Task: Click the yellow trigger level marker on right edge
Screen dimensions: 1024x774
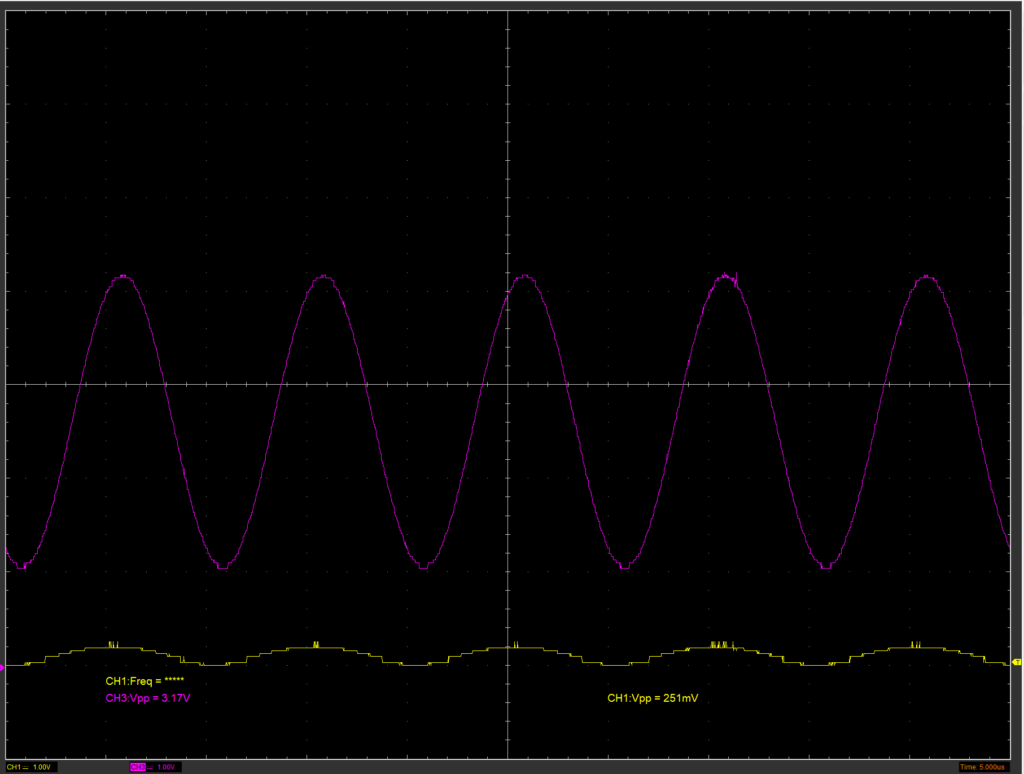Action: coord(1017,662)
